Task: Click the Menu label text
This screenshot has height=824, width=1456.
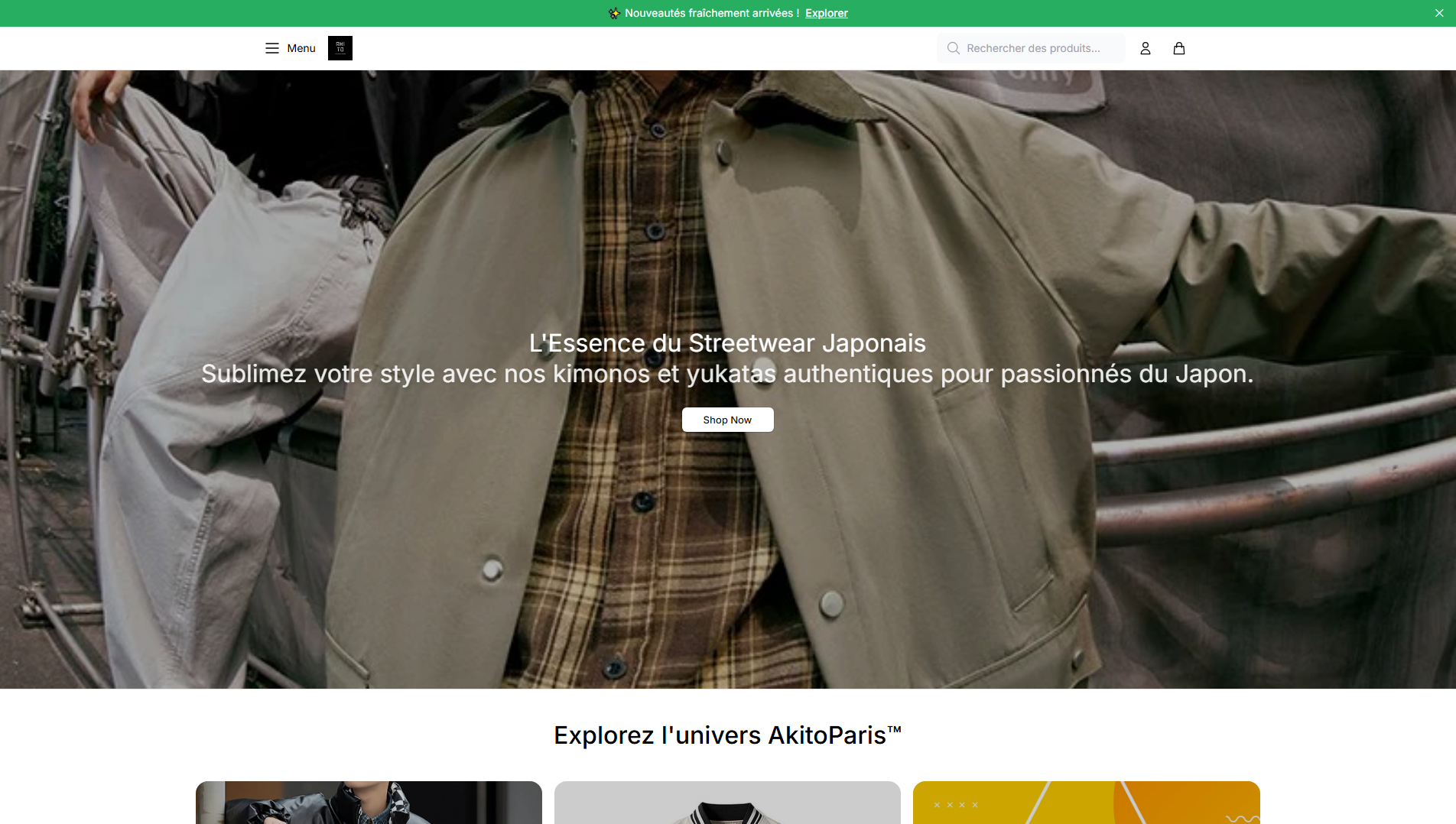Action: [x=301, y=48]
